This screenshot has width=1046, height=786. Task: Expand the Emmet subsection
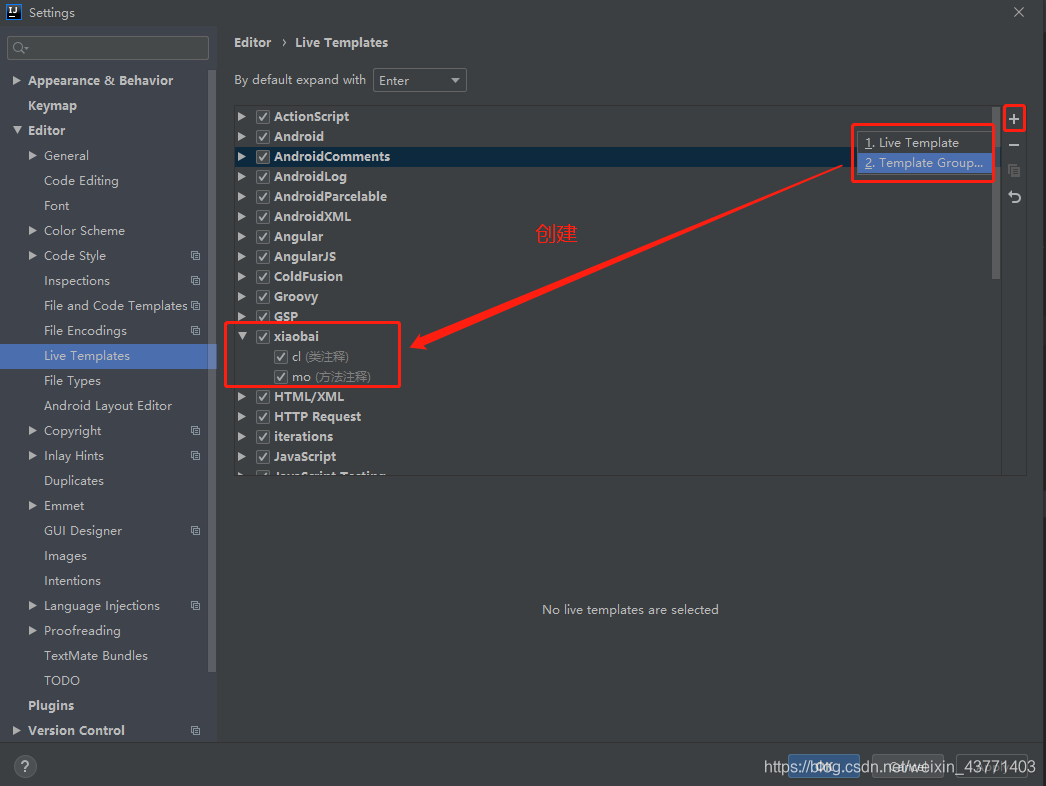click(x=32, y=506)
